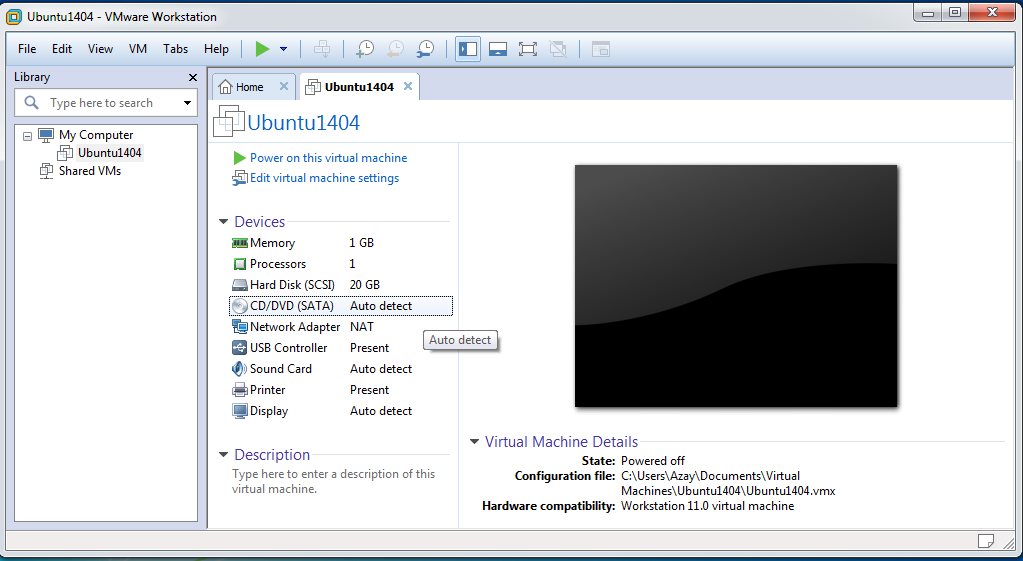Click the 'Workstation 11.0 virtual machine' text

pyautogui.click(x=707, y=506)
